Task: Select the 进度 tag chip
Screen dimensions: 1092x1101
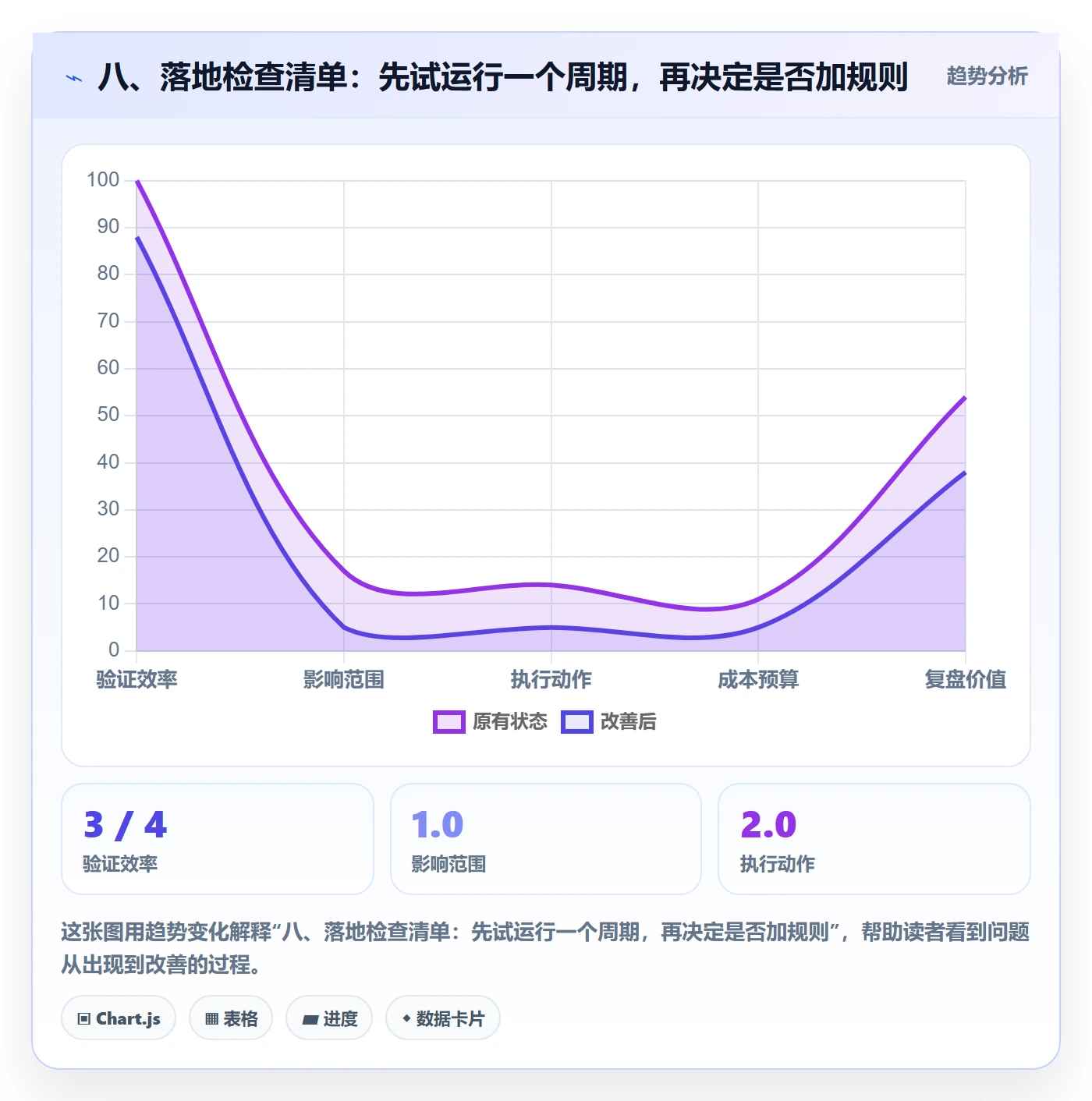Action: point(329,1018)
